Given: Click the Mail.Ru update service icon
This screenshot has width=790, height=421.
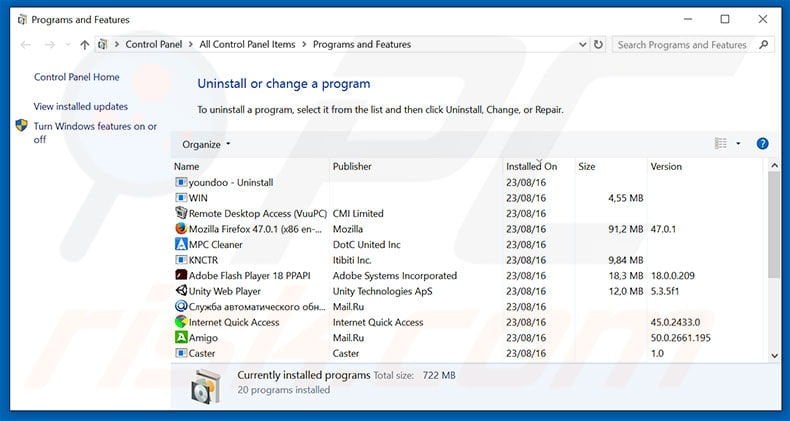Looking at the screenshot, I should point(181,306).
